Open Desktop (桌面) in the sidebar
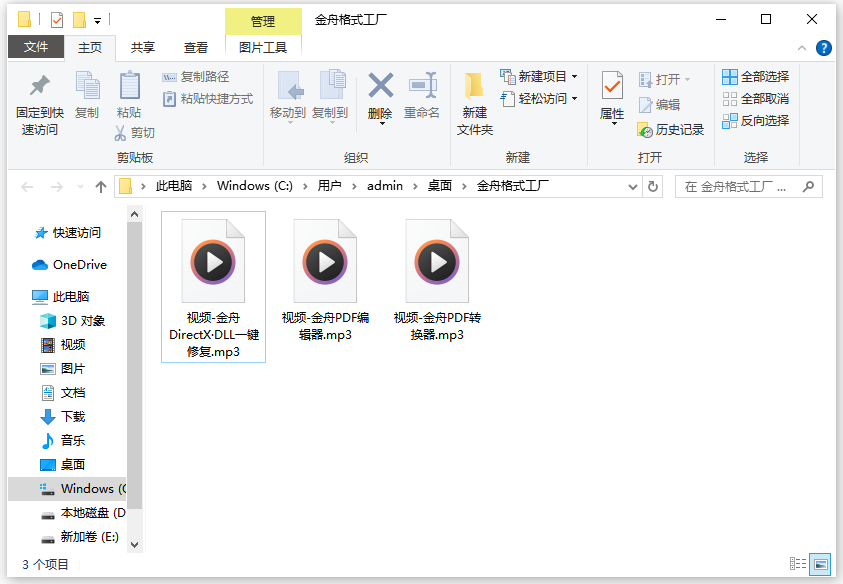 pyautogui.click(x=63, y=465)
